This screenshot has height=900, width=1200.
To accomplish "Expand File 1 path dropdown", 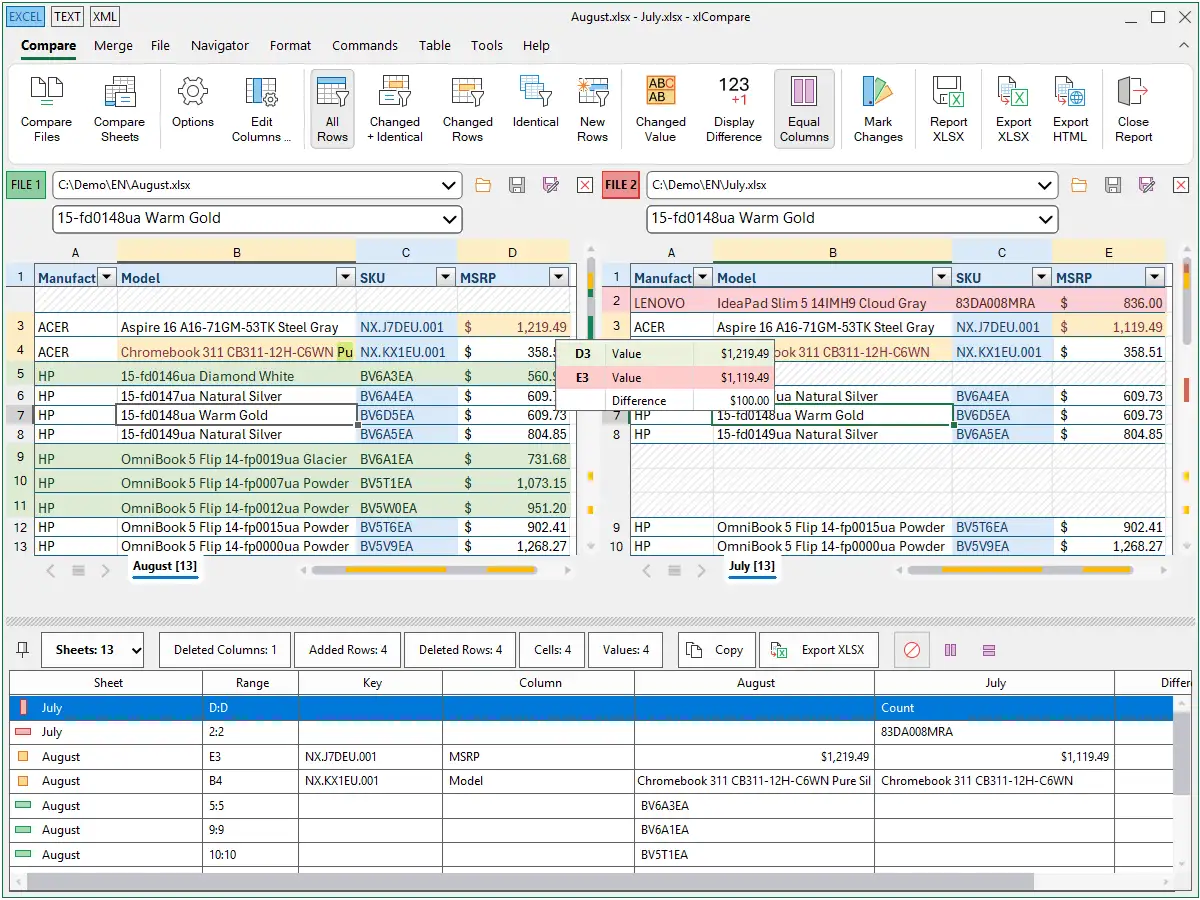I will click(448, 186).
